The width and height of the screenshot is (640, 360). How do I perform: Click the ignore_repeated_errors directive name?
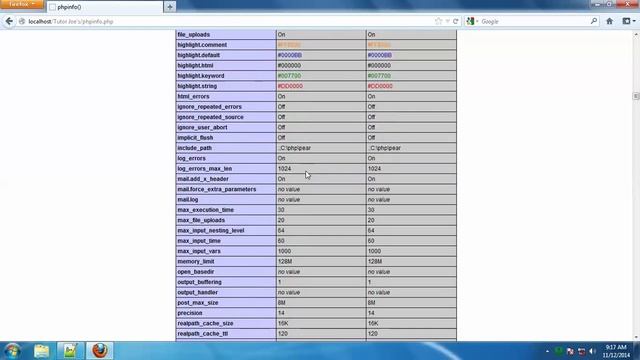[x=209, y=107]
